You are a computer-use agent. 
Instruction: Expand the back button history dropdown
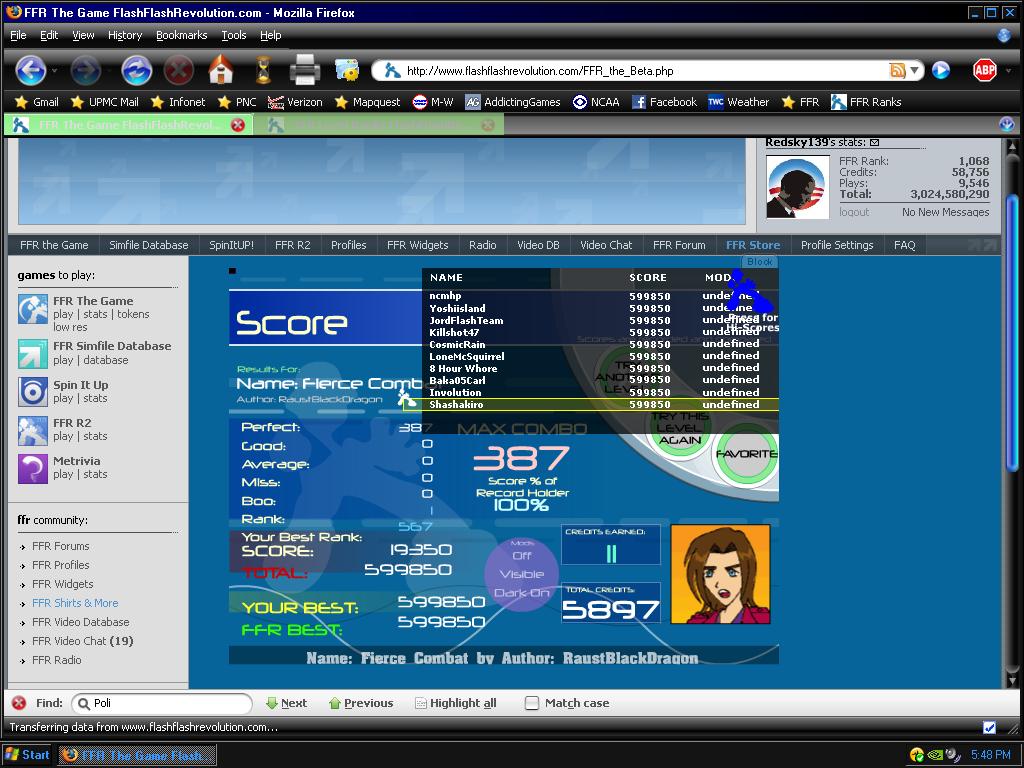coord(54,71)
